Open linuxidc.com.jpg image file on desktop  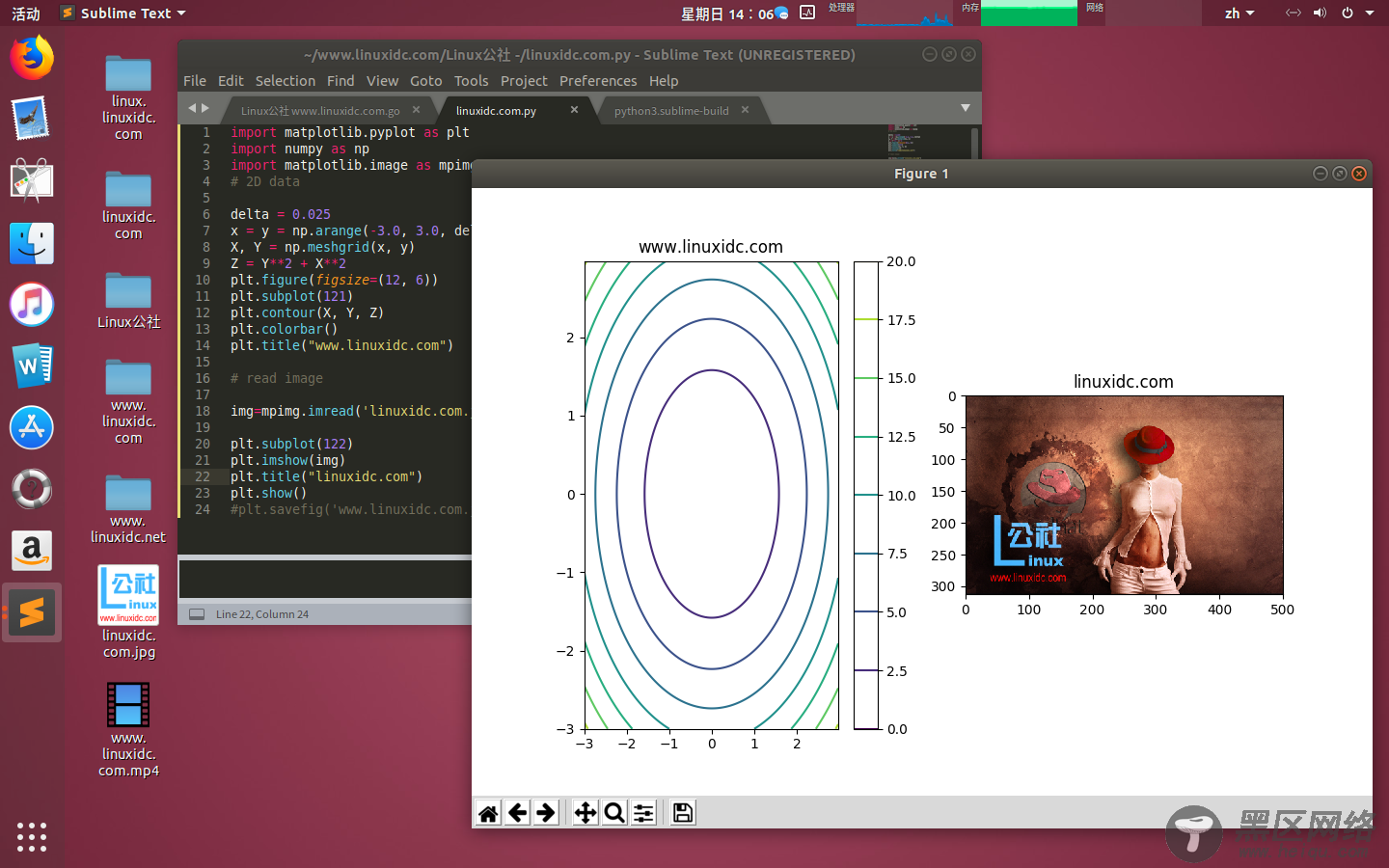click(129, 612)
